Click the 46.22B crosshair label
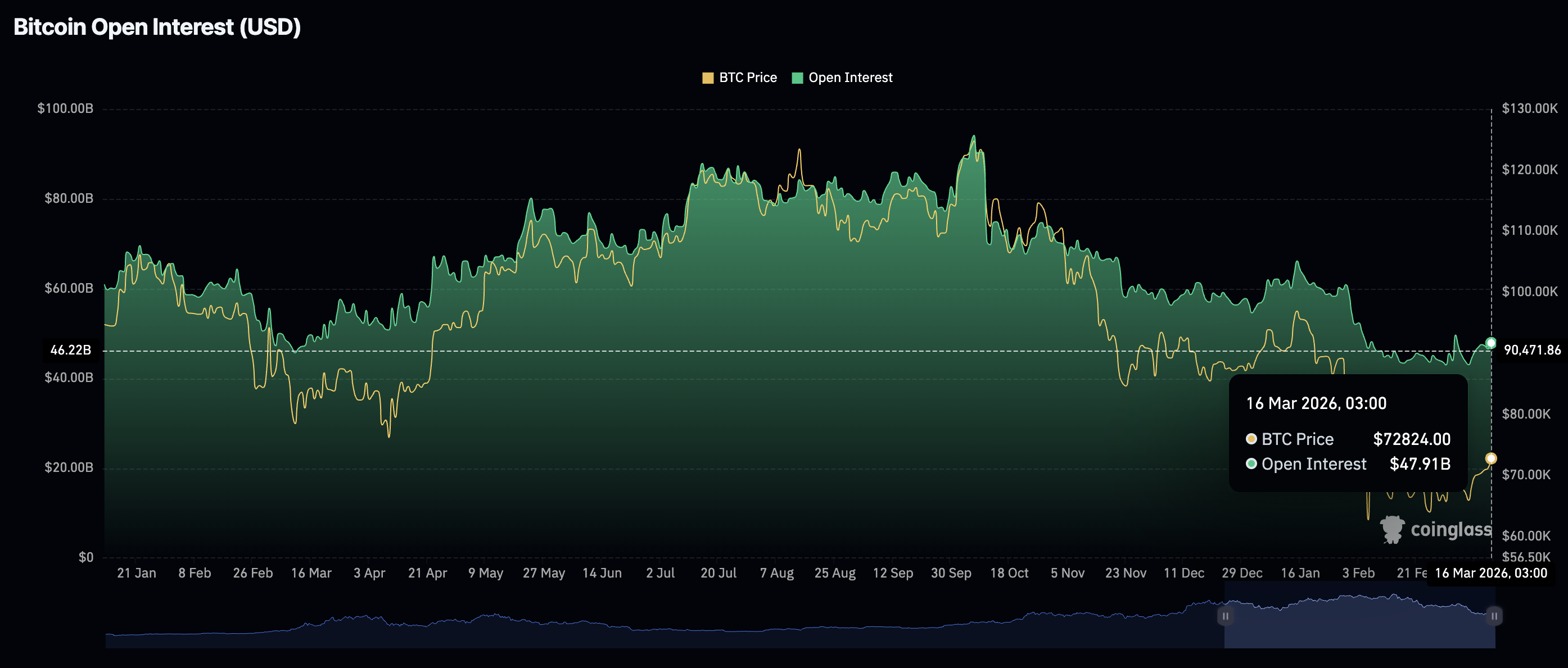This screenshot has width=1568, height=668. click(71, 350)
